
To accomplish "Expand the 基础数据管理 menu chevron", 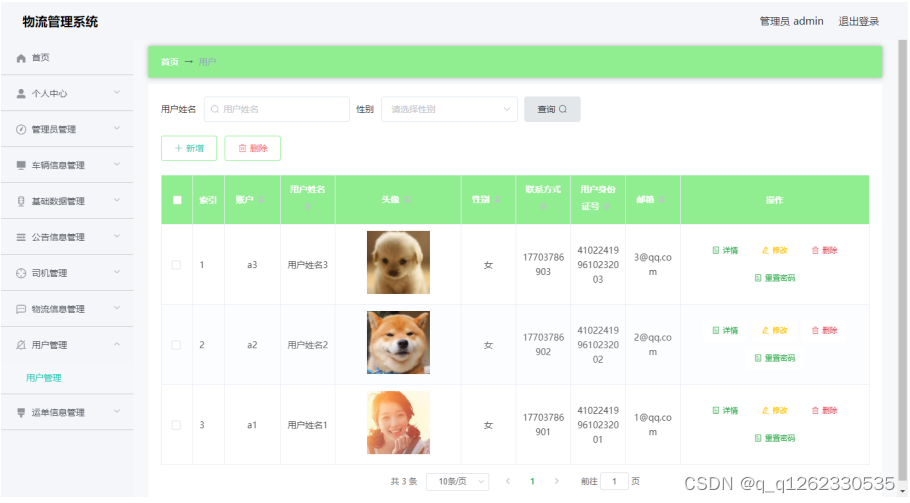I will (117, 201).
